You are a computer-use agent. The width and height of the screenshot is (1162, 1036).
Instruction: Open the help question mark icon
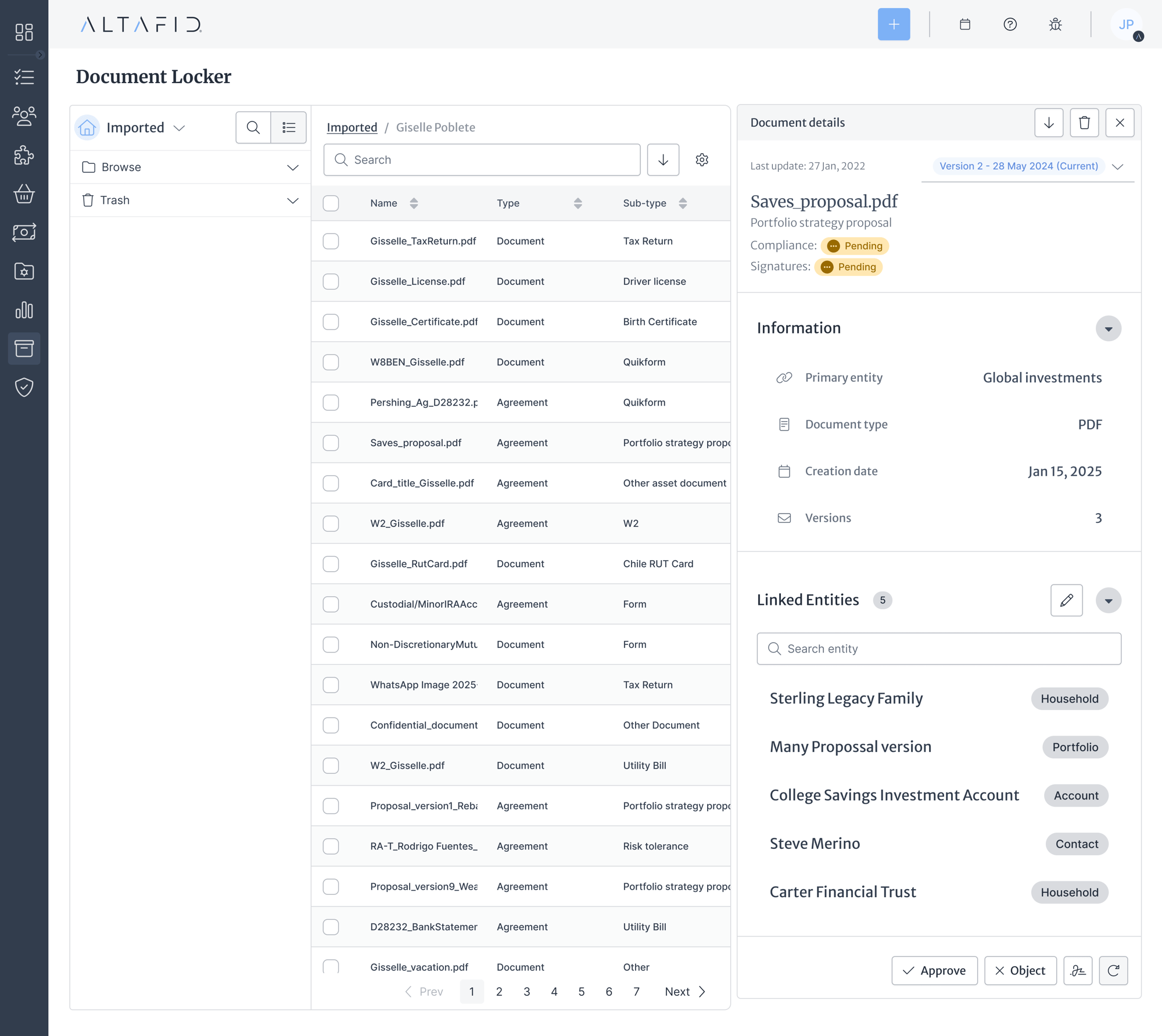(x=1010, y=24)
